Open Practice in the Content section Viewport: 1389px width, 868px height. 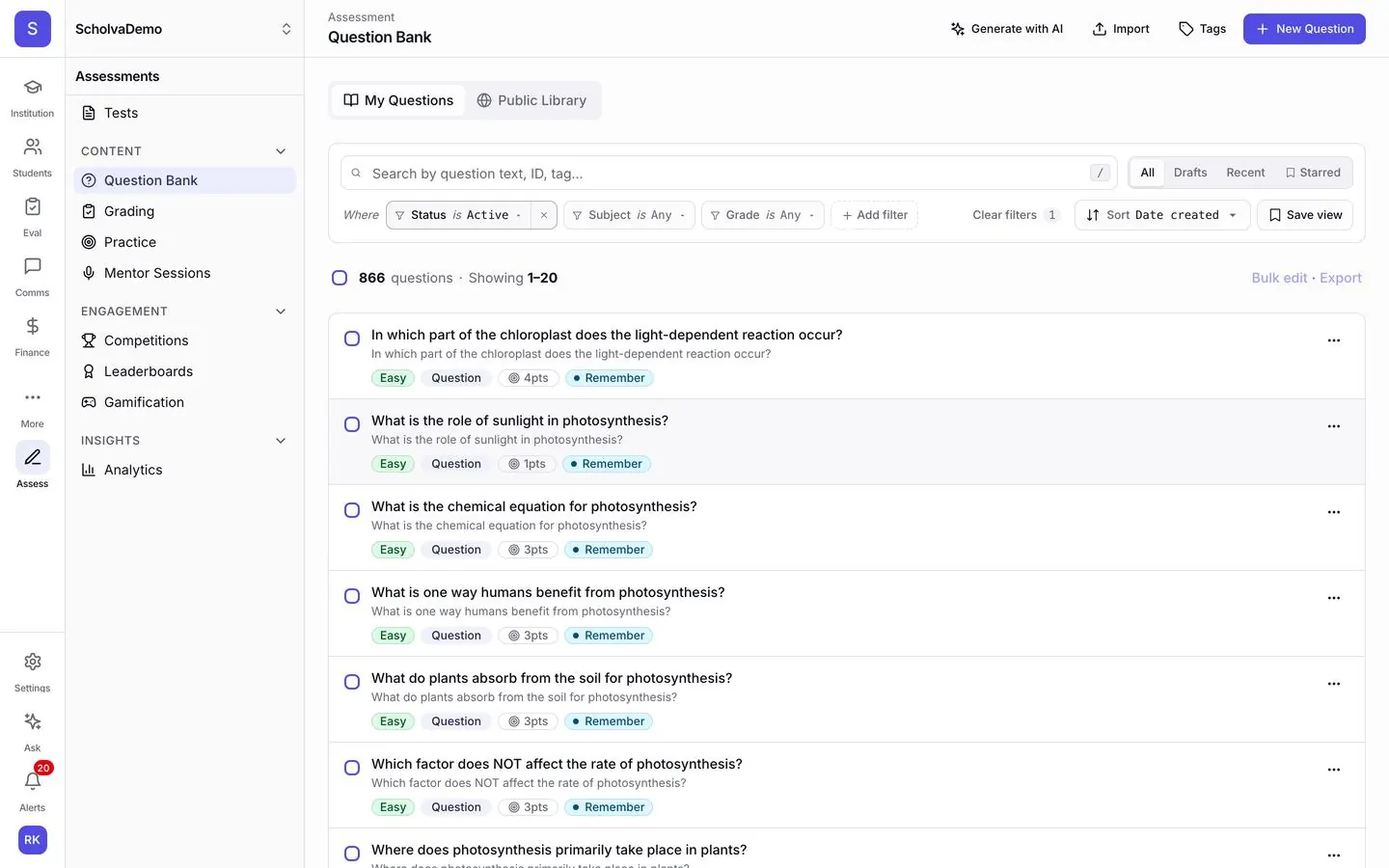tap(184, 242)
